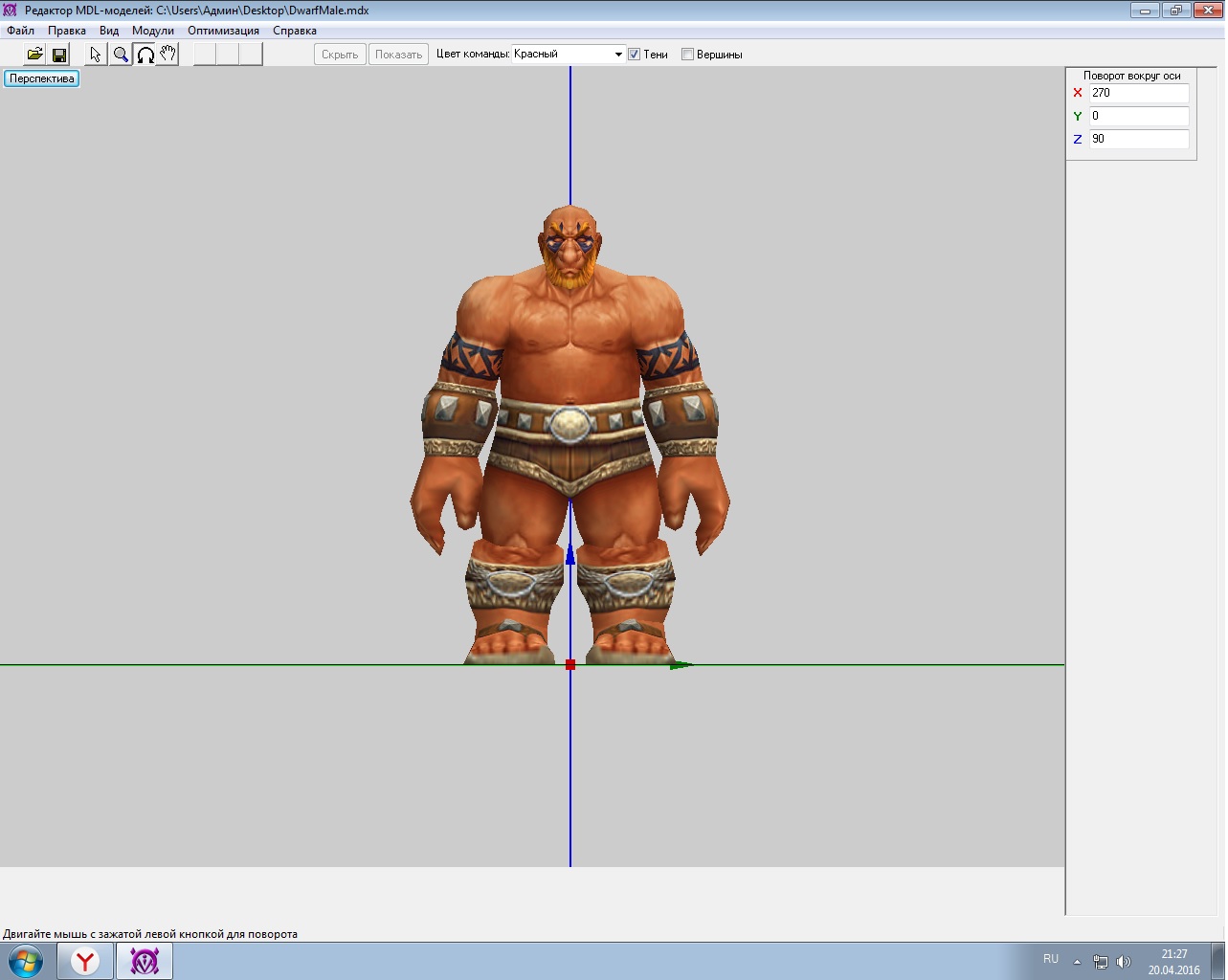Open the Модули menu

click(153, 31)
